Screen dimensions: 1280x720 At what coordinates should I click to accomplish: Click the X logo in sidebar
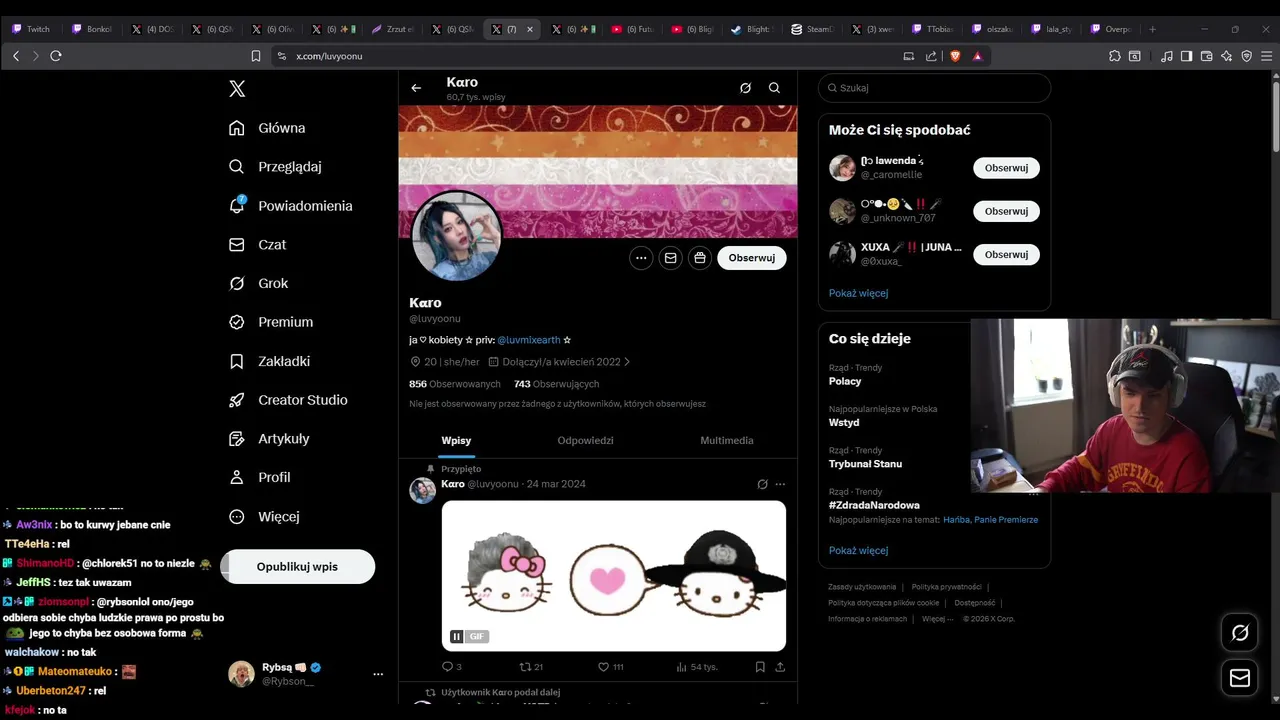click(x=237, y=89)
